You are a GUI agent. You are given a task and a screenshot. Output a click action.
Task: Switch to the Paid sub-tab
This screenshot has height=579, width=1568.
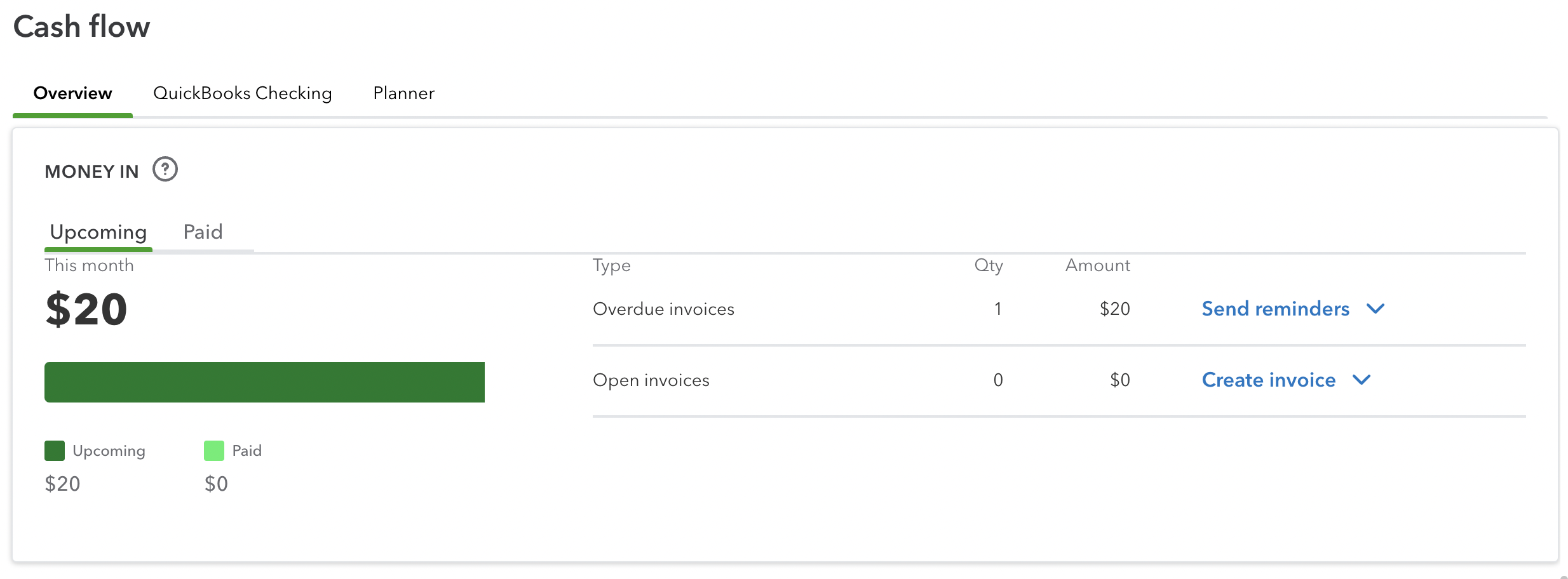203,232
